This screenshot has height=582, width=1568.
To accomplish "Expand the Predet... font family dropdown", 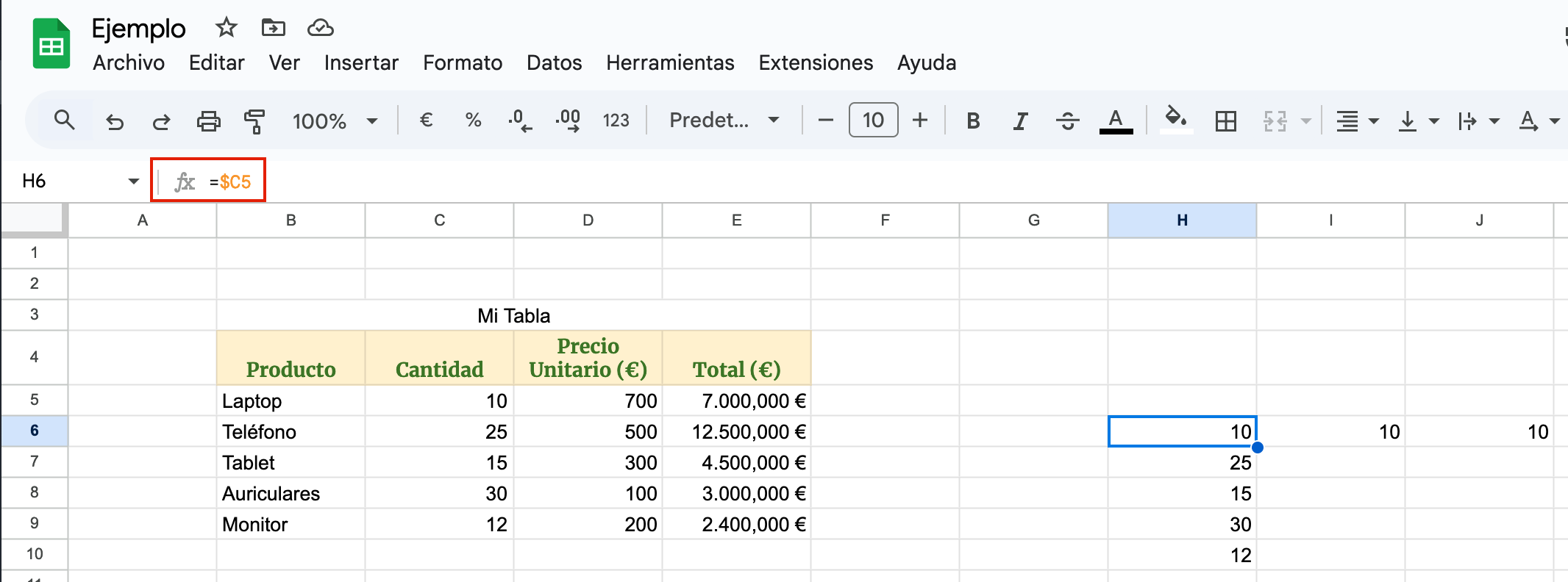I will tap(724, 121).
